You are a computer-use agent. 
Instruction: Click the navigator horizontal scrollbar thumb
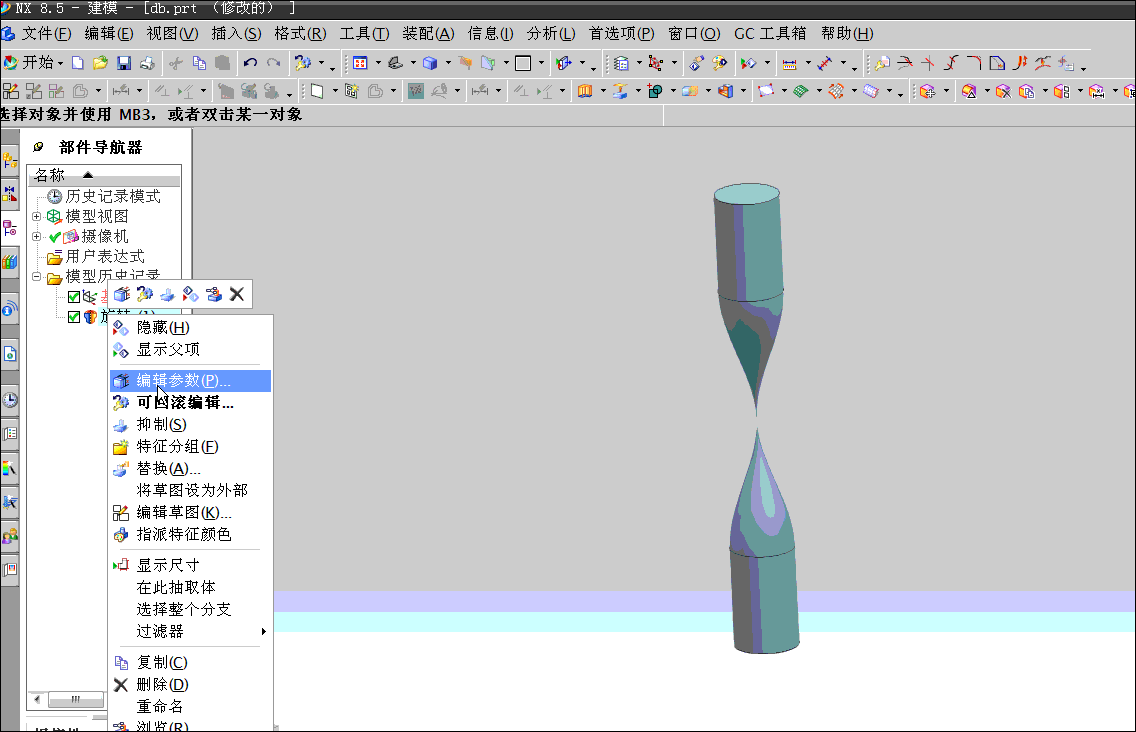75,700
